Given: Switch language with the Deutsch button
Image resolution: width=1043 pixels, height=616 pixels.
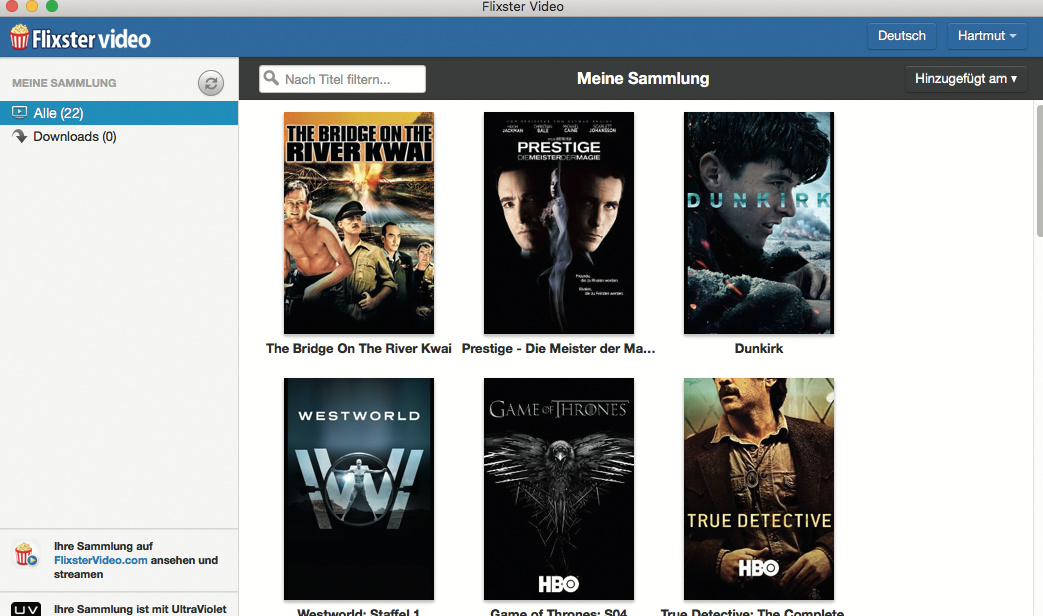Looking at the screenshot, I should click(901, 36).
